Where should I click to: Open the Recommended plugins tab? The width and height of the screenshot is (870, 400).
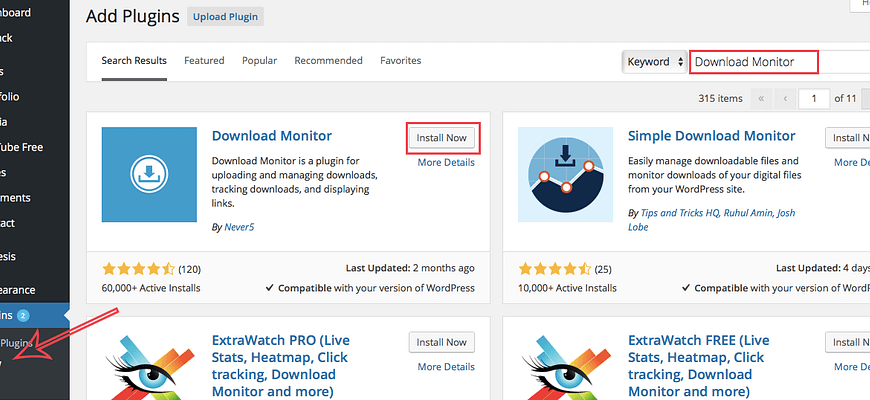(328, 61)
